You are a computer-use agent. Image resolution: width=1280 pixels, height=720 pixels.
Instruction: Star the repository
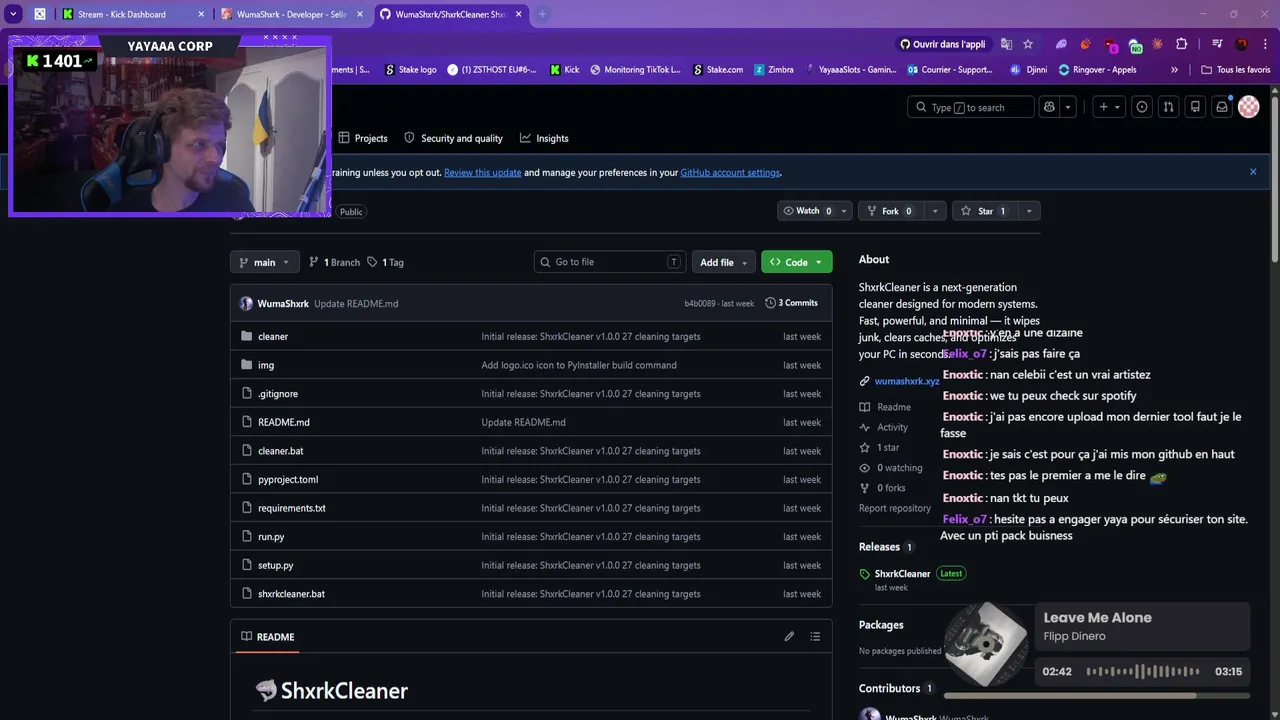point(984,211)
